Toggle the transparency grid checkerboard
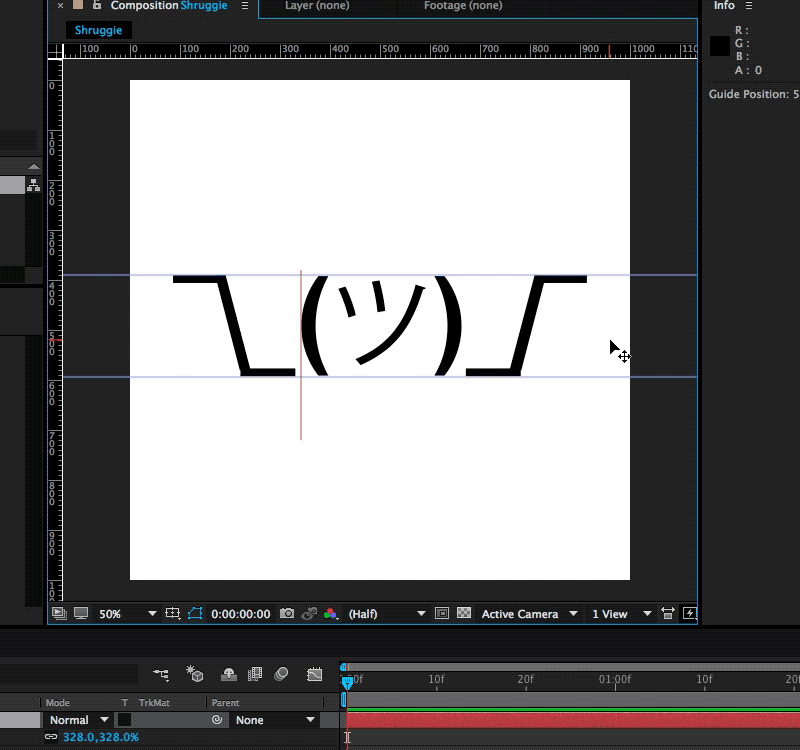Image resolution: width=800 pixels, height=750 pixels. tap(464, 613)
